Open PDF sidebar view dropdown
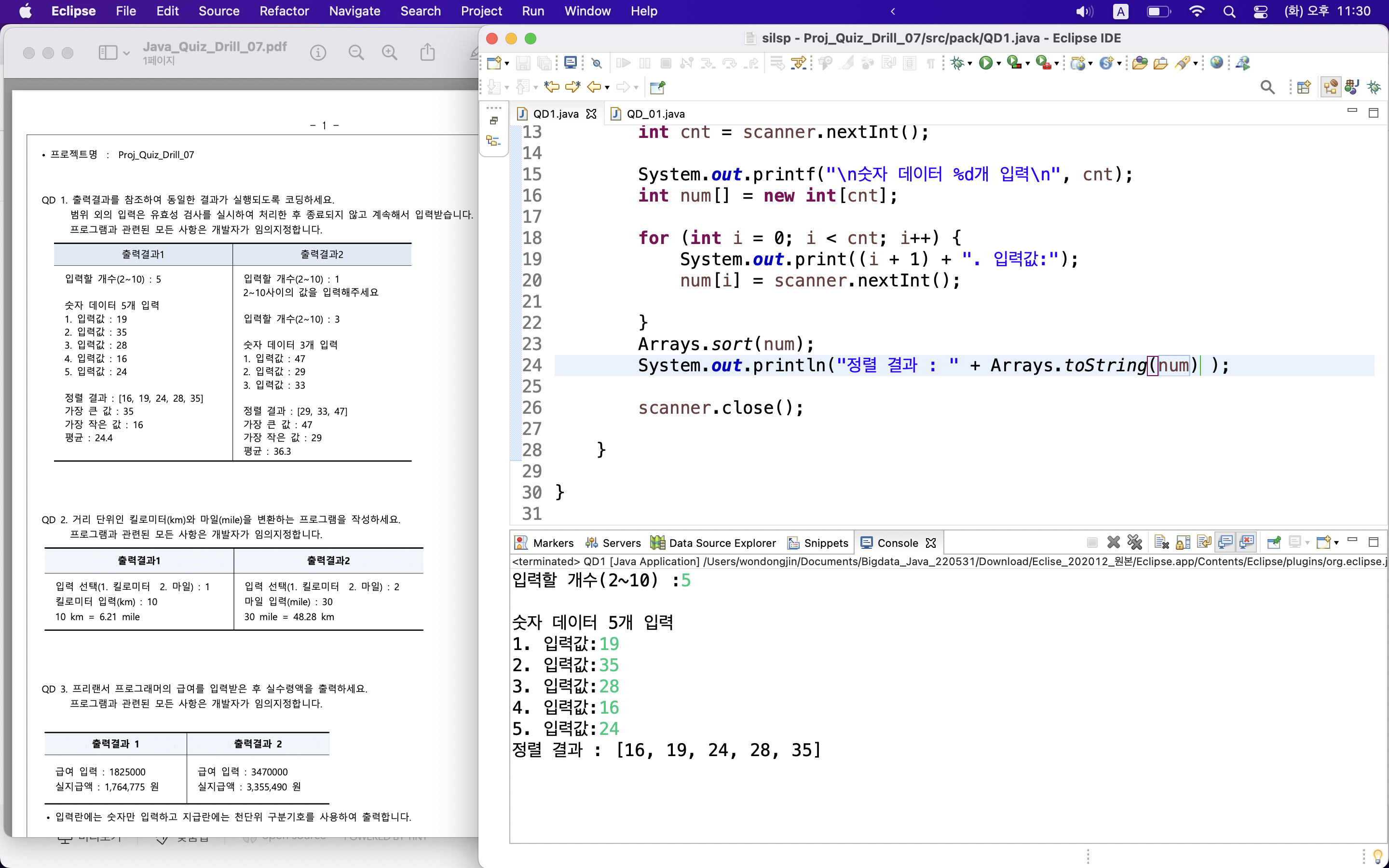Viewport: 1389px width, 868px height. tap(126, 54)
